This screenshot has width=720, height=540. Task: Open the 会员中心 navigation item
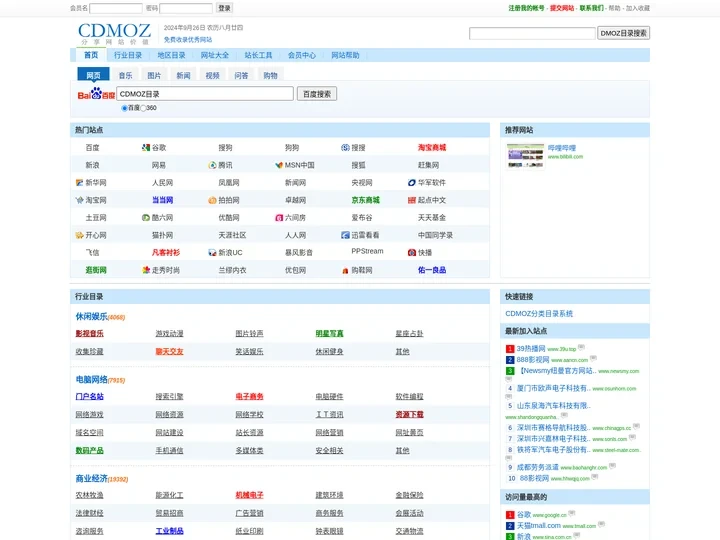(x=302, y=55)
